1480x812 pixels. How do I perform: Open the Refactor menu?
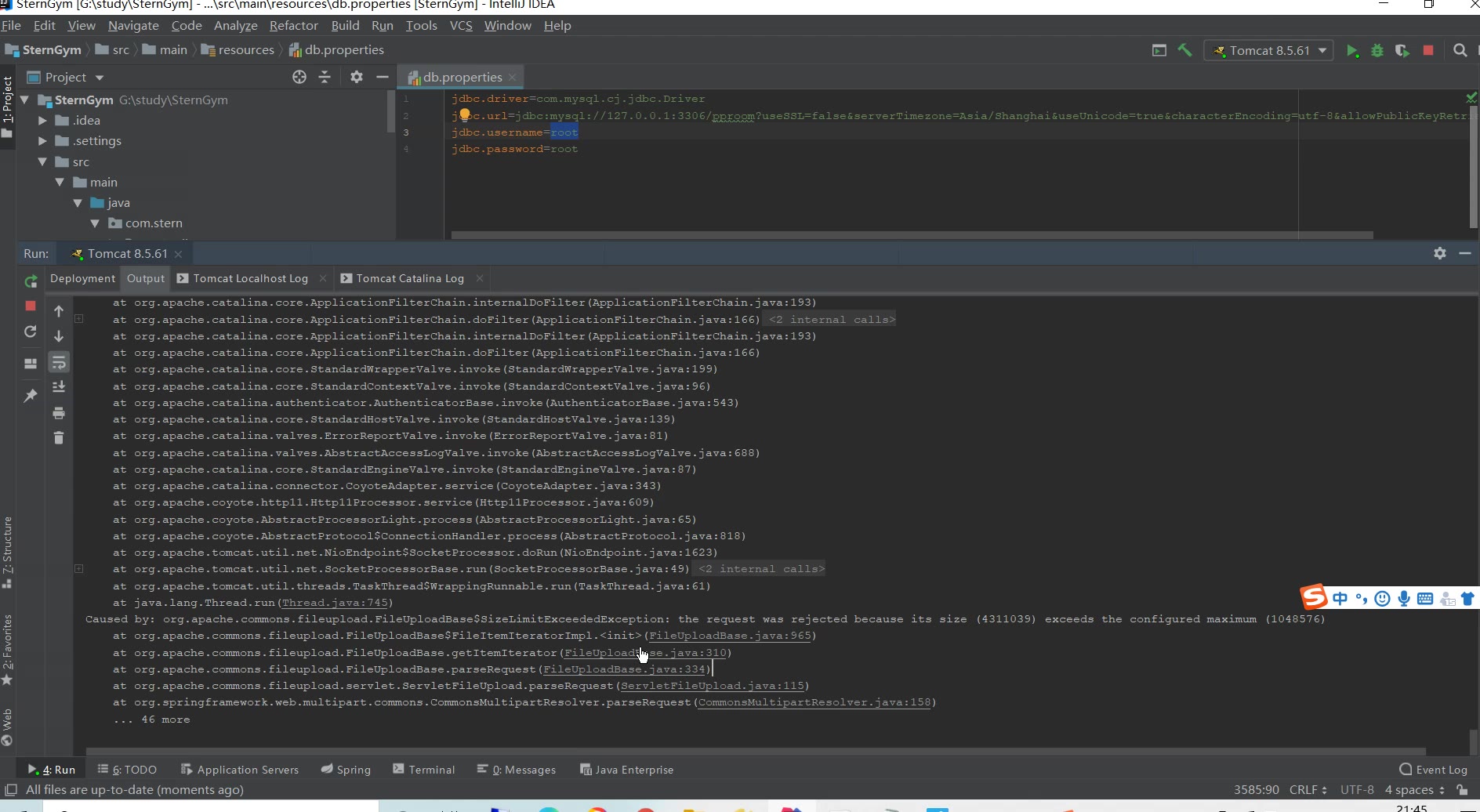293,25
